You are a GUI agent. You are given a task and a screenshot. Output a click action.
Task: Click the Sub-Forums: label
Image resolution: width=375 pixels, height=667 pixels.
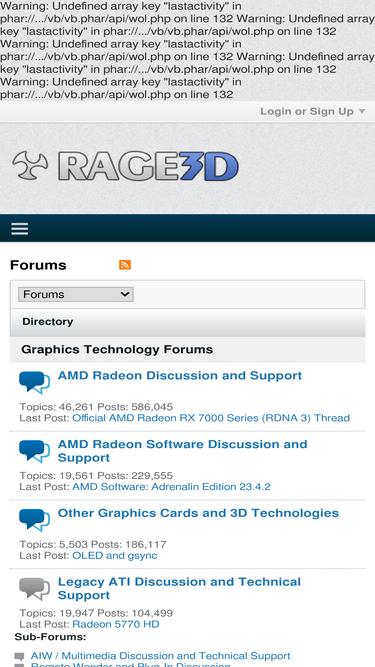(50, 637)
